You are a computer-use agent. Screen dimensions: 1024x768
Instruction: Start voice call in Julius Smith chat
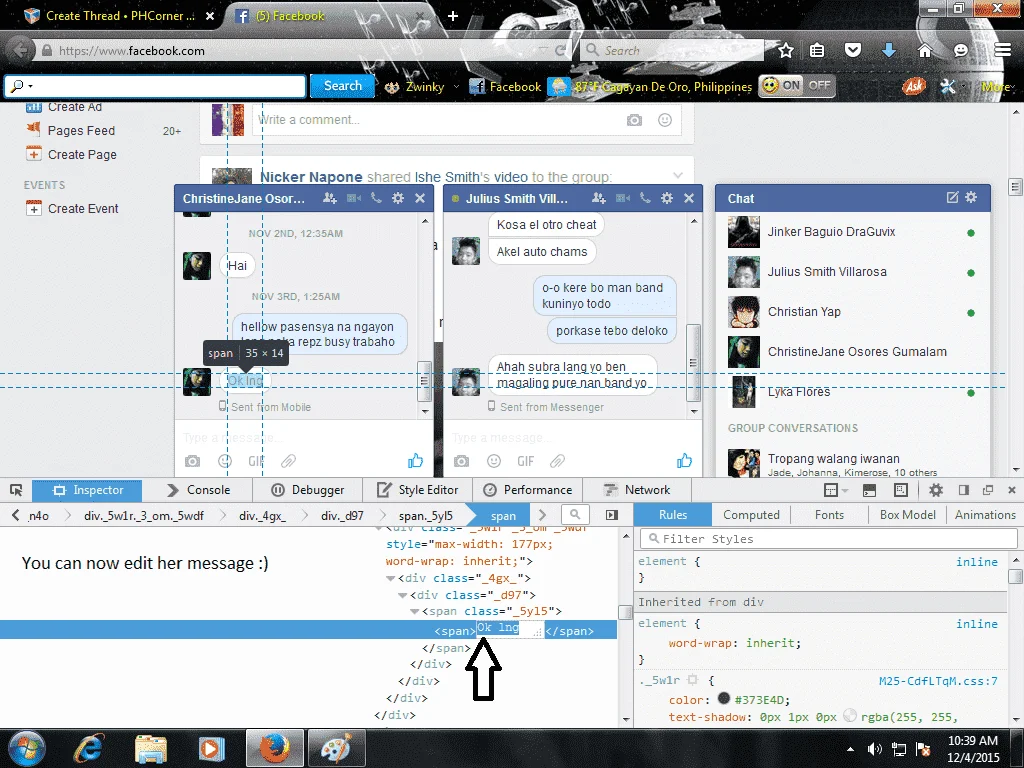pos(645,198)
